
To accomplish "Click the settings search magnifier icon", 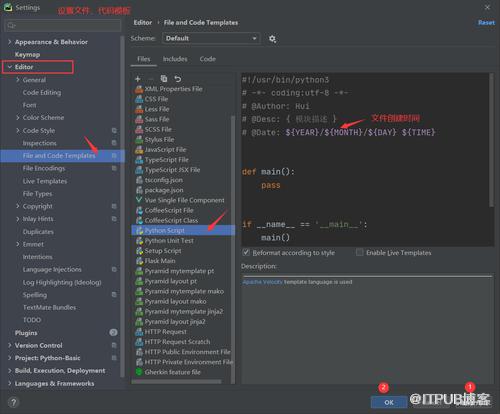I will pos(11,26).
